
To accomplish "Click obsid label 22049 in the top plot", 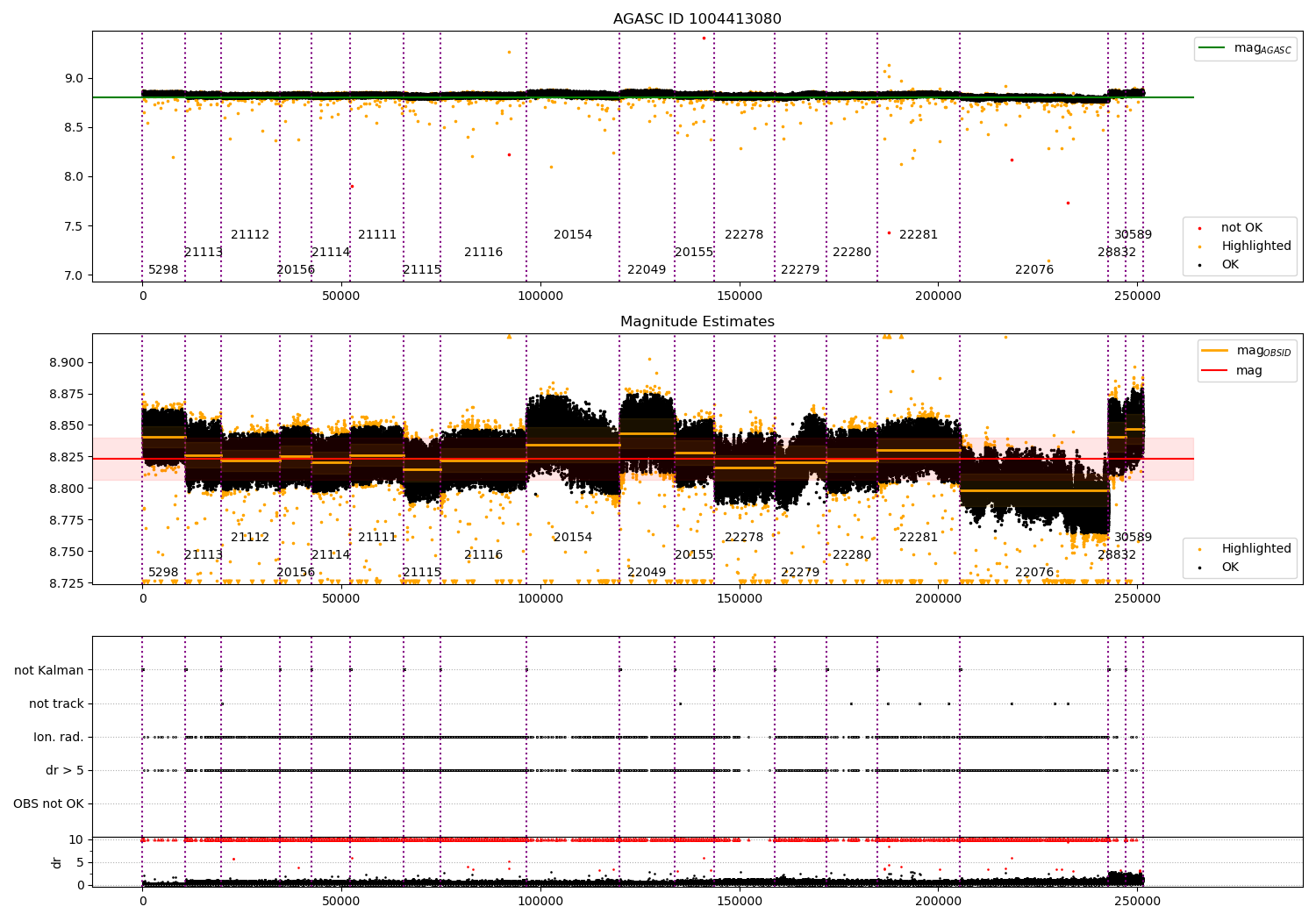I will click(647, 270).
